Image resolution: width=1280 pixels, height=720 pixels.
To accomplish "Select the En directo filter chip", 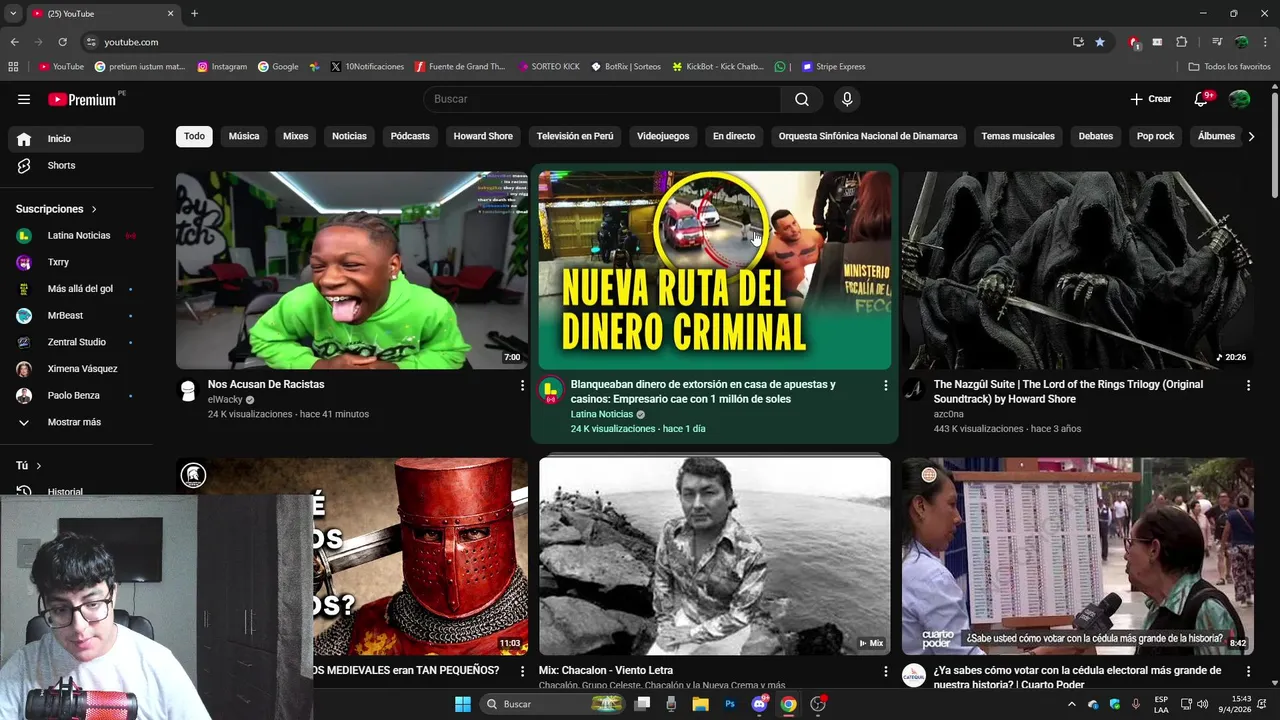I will click(734, 136).
